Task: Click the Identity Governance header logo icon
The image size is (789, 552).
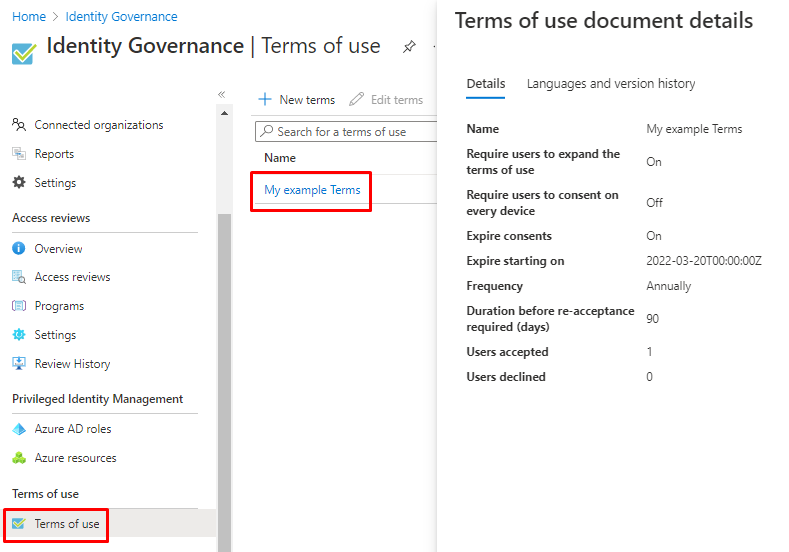Action: point(24,52)
